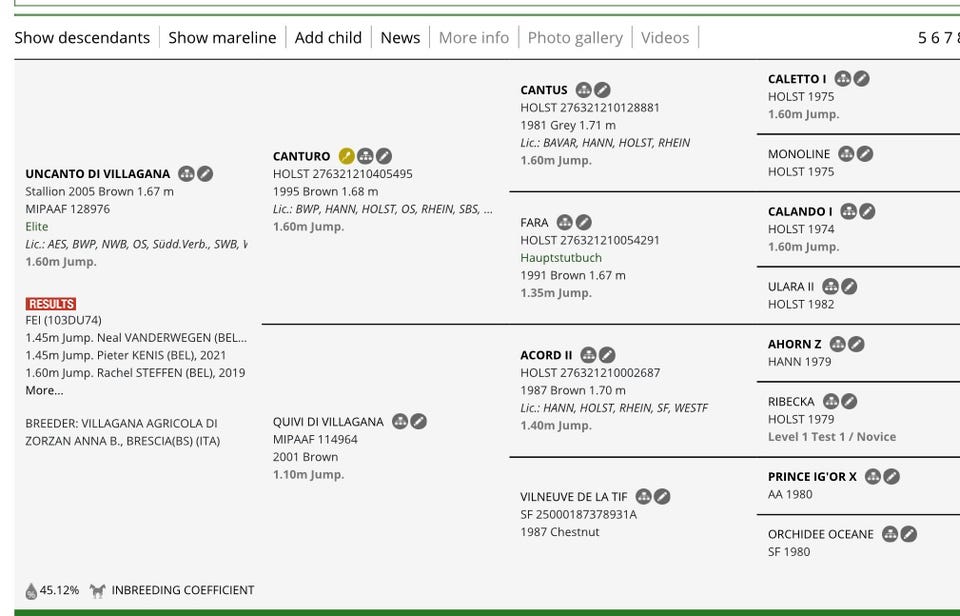Open pedigree icon next to UNCANTO DI VILLAGANA
960x616 pixels.
pos(186,174)
